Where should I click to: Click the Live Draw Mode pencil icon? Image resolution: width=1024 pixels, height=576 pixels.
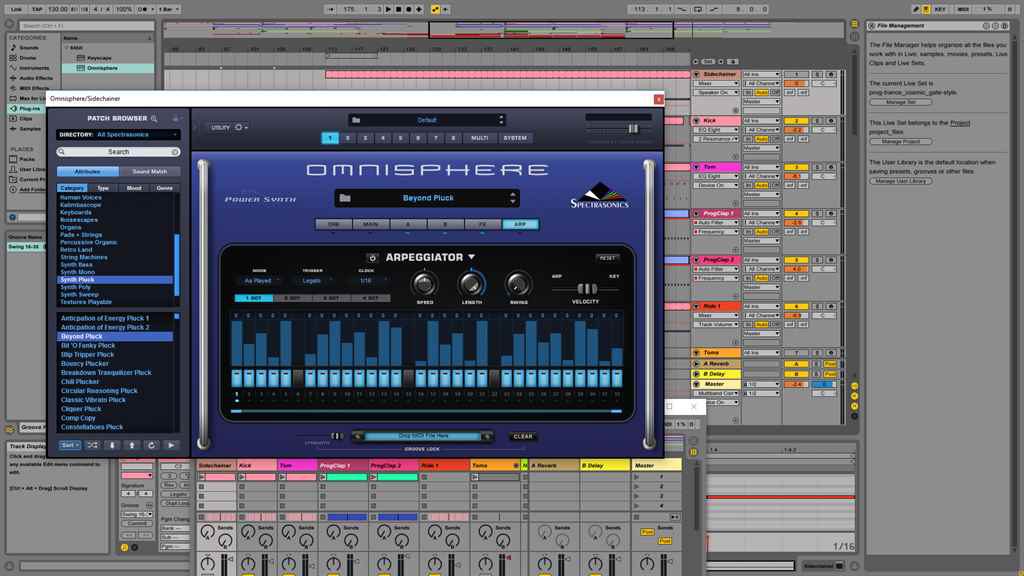tap(916, 9)
